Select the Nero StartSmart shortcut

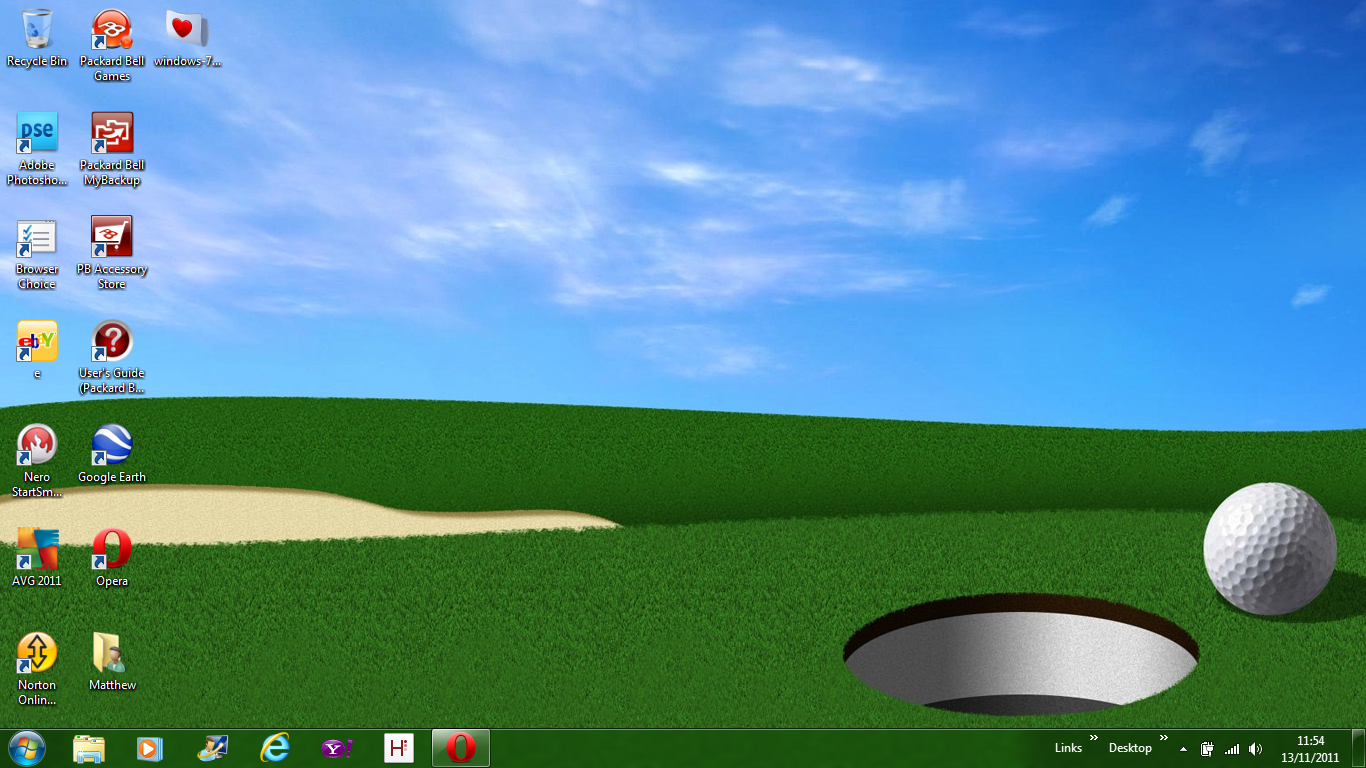tap(37, 461)
